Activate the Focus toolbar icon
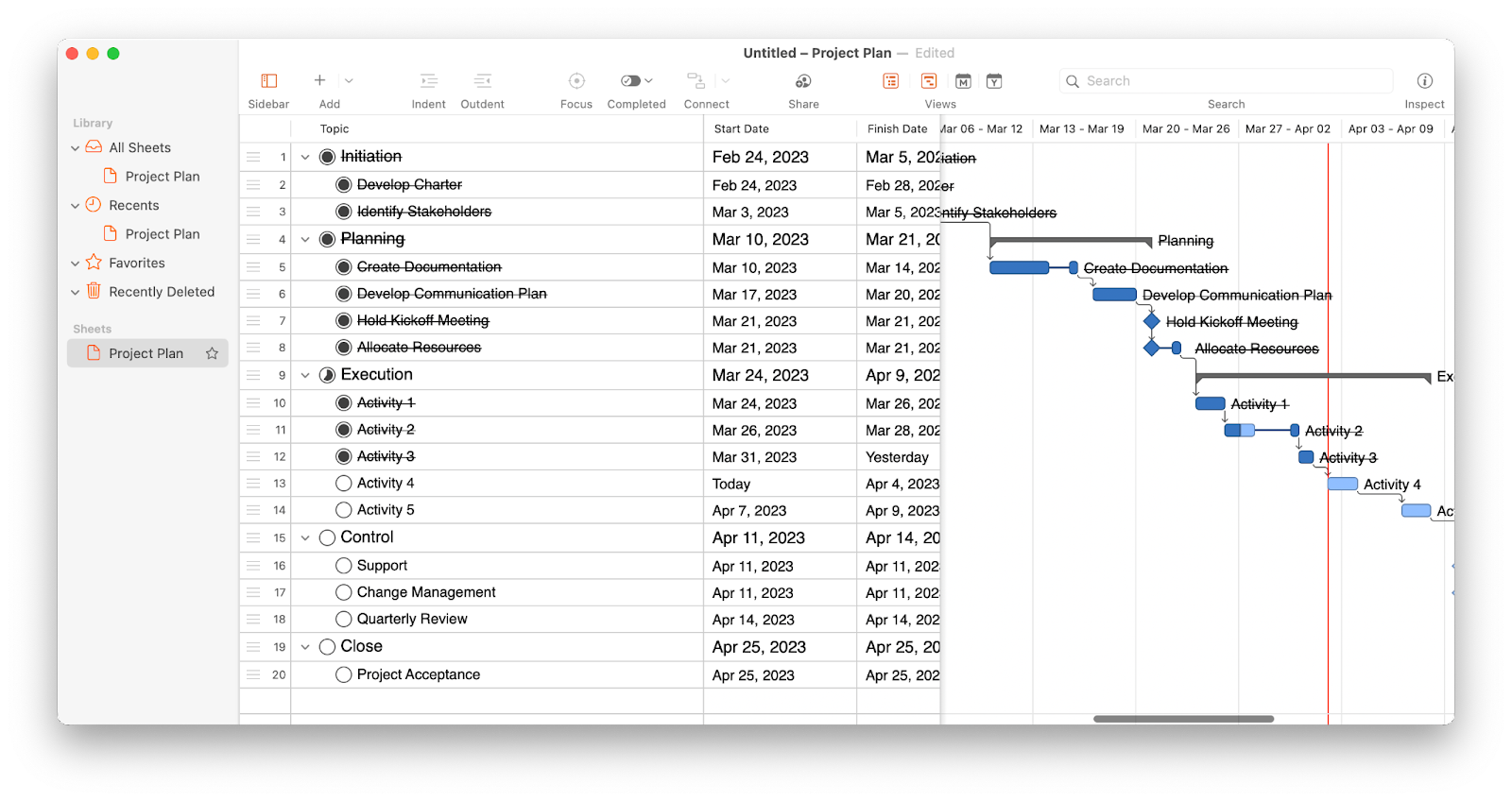This screenshot has width=1512, height=801. [x=576, y=81]
